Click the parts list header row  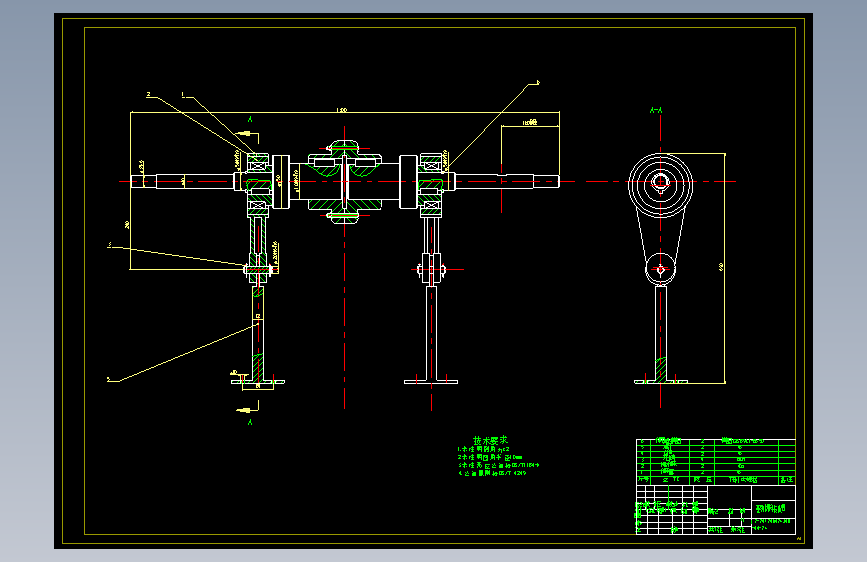point(716,480)
